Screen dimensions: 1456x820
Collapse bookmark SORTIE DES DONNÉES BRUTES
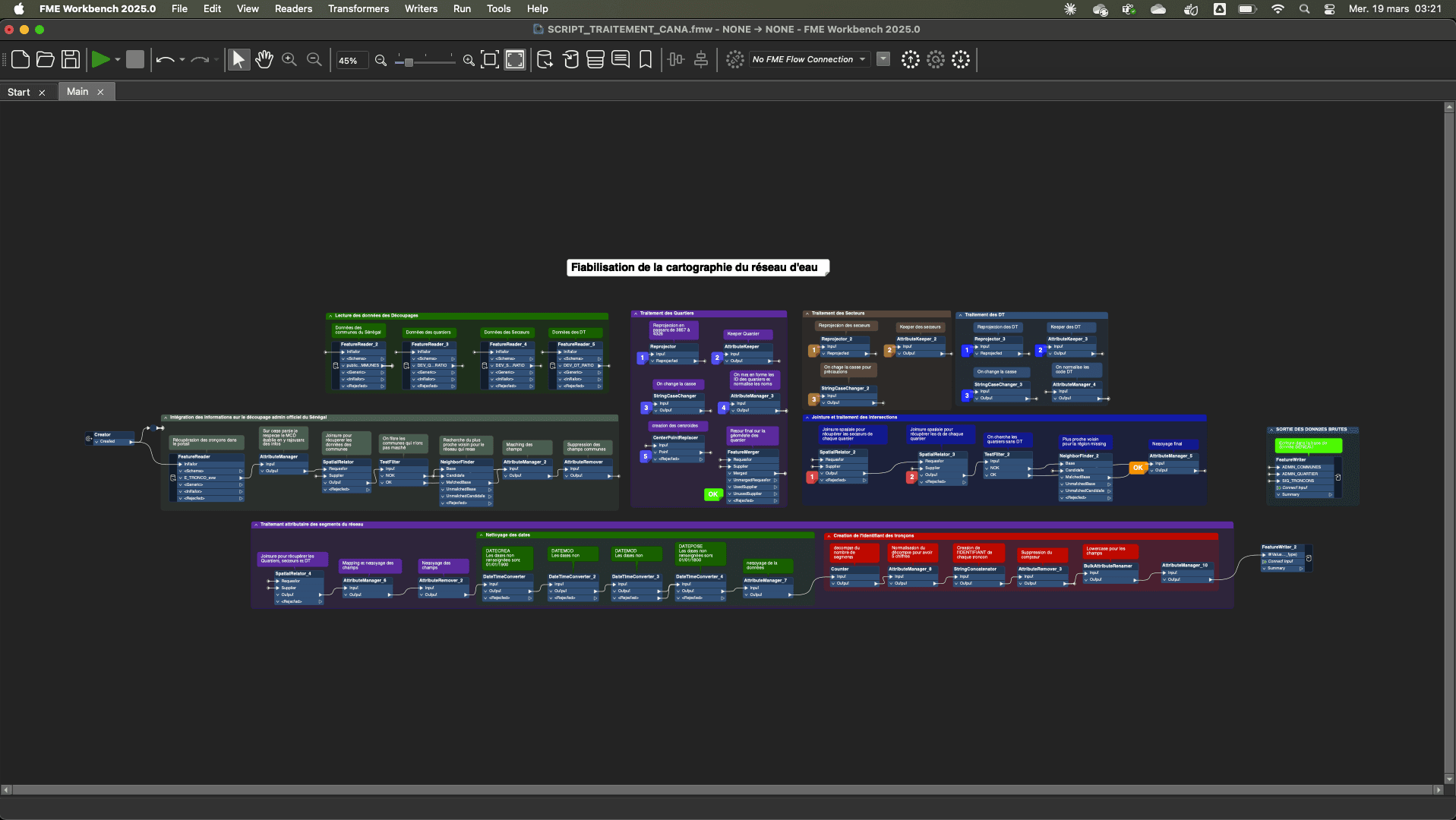1271,429
